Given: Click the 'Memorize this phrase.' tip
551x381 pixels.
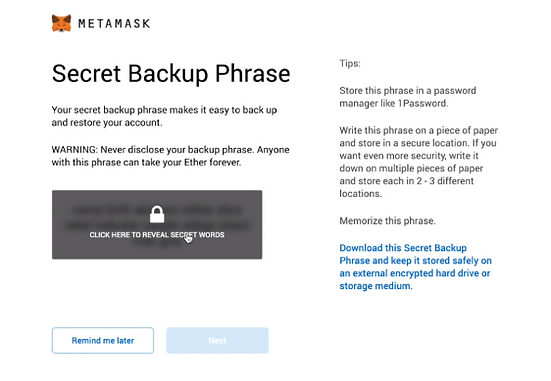Looking at the screenshot, I should point(387,221).
